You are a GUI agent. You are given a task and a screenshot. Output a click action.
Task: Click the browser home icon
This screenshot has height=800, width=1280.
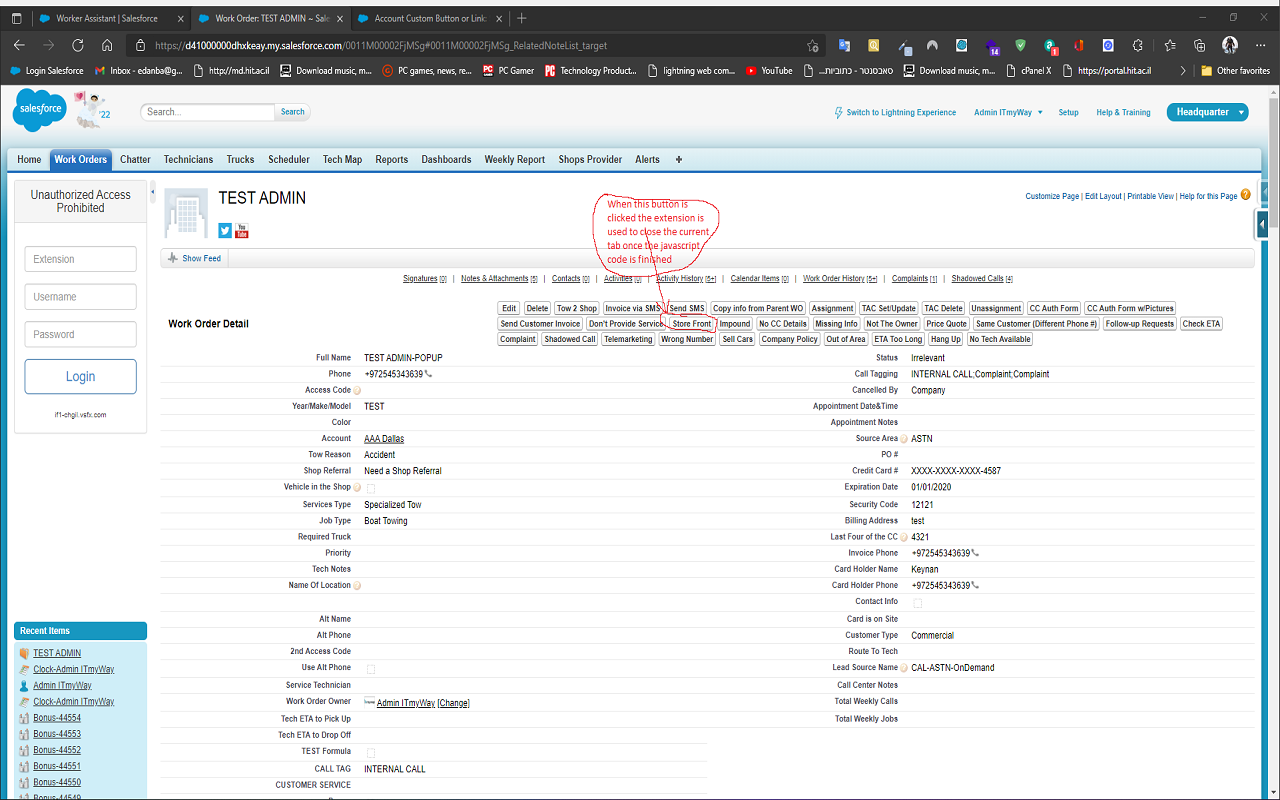(107, 45)
